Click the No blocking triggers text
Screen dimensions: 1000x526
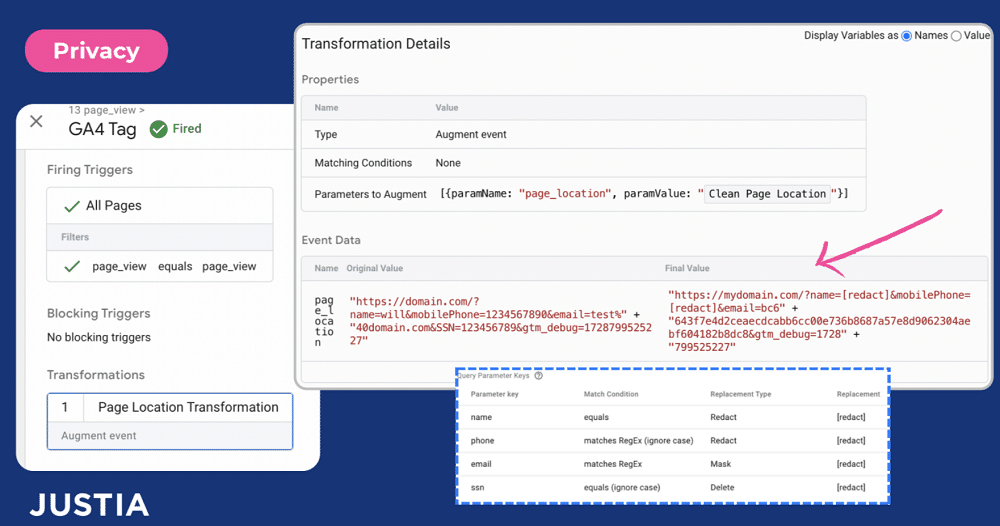[99, 337]
